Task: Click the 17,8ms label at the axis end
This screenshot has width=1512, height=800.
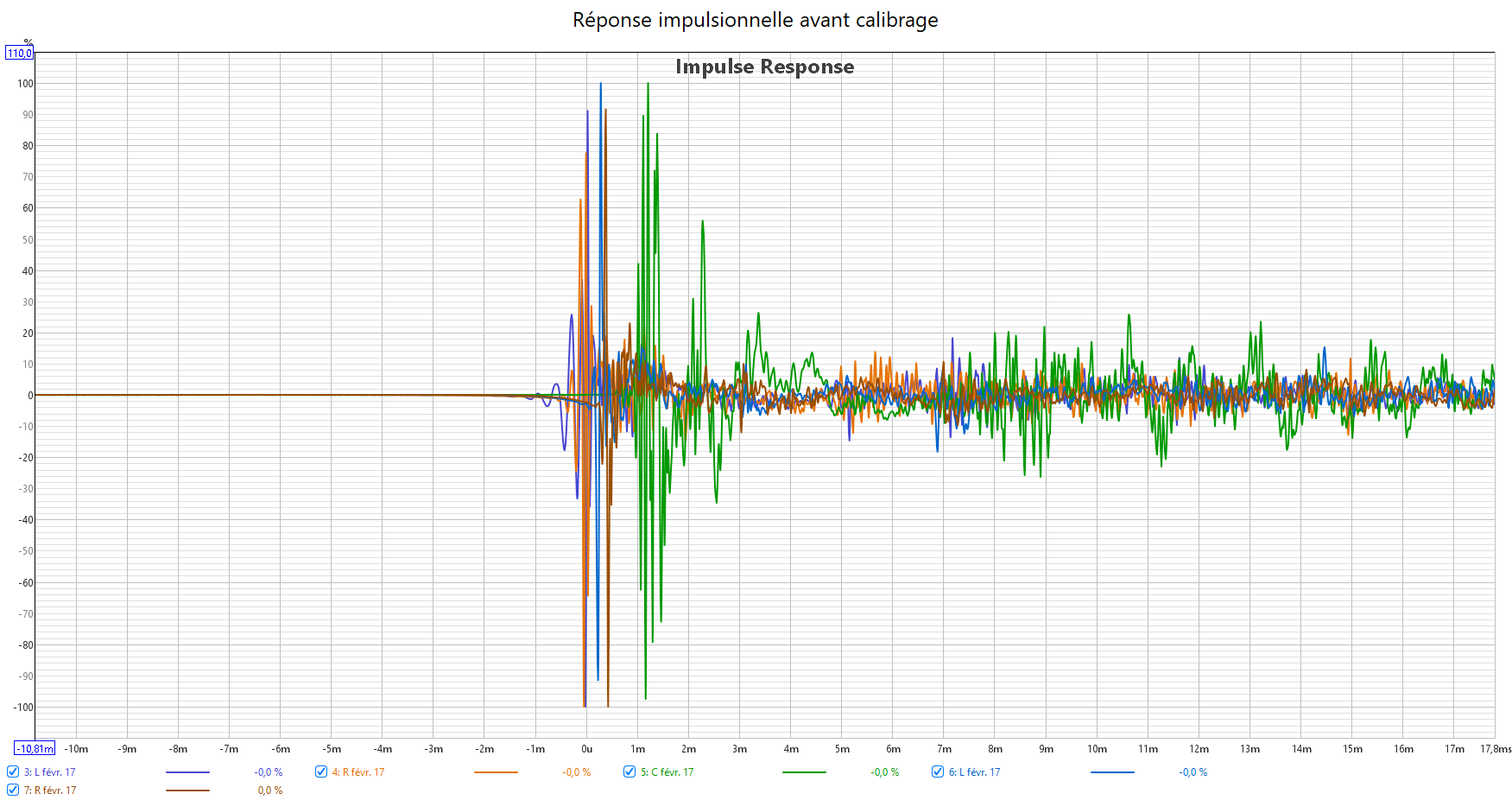Action: tap(1495, 749)
